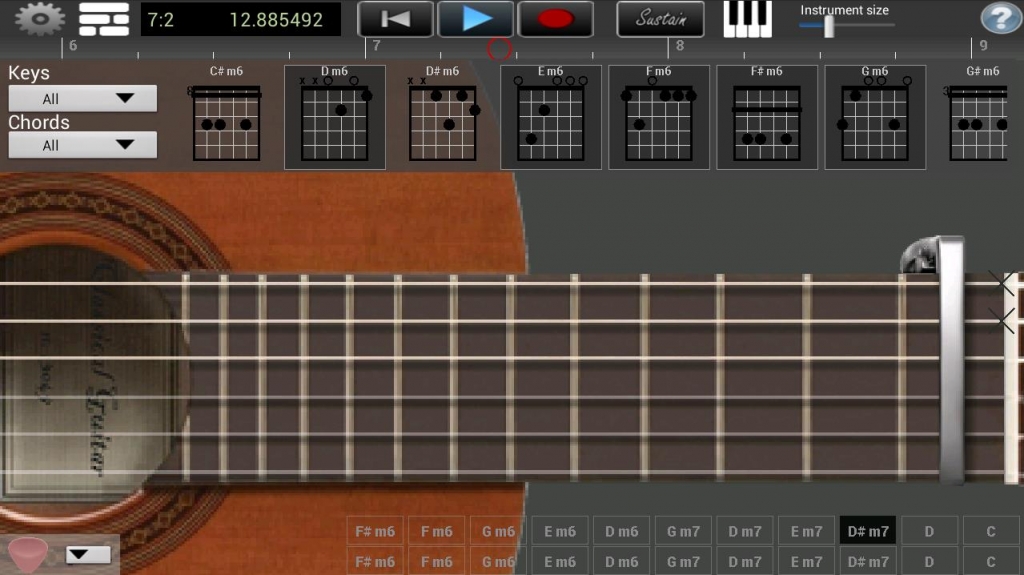This screenshot has width=1024, height=575.
Task: Select the D m6 chord diagram
Action: click(334, 116)
